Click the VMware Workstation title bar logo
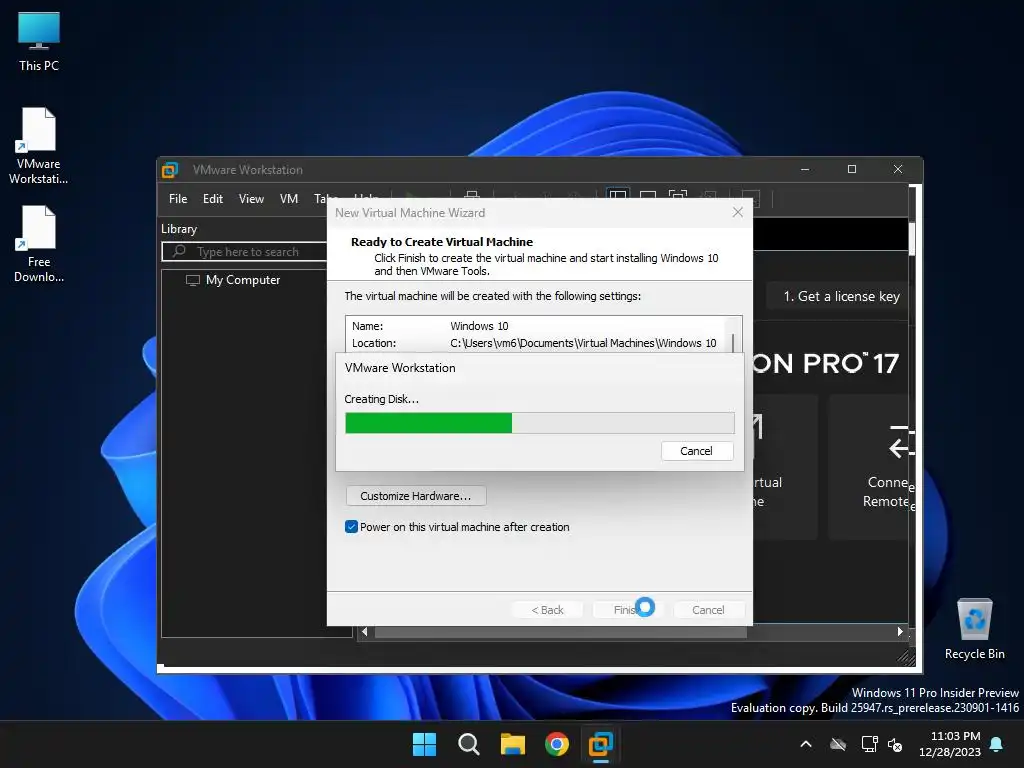 point(170,170)
